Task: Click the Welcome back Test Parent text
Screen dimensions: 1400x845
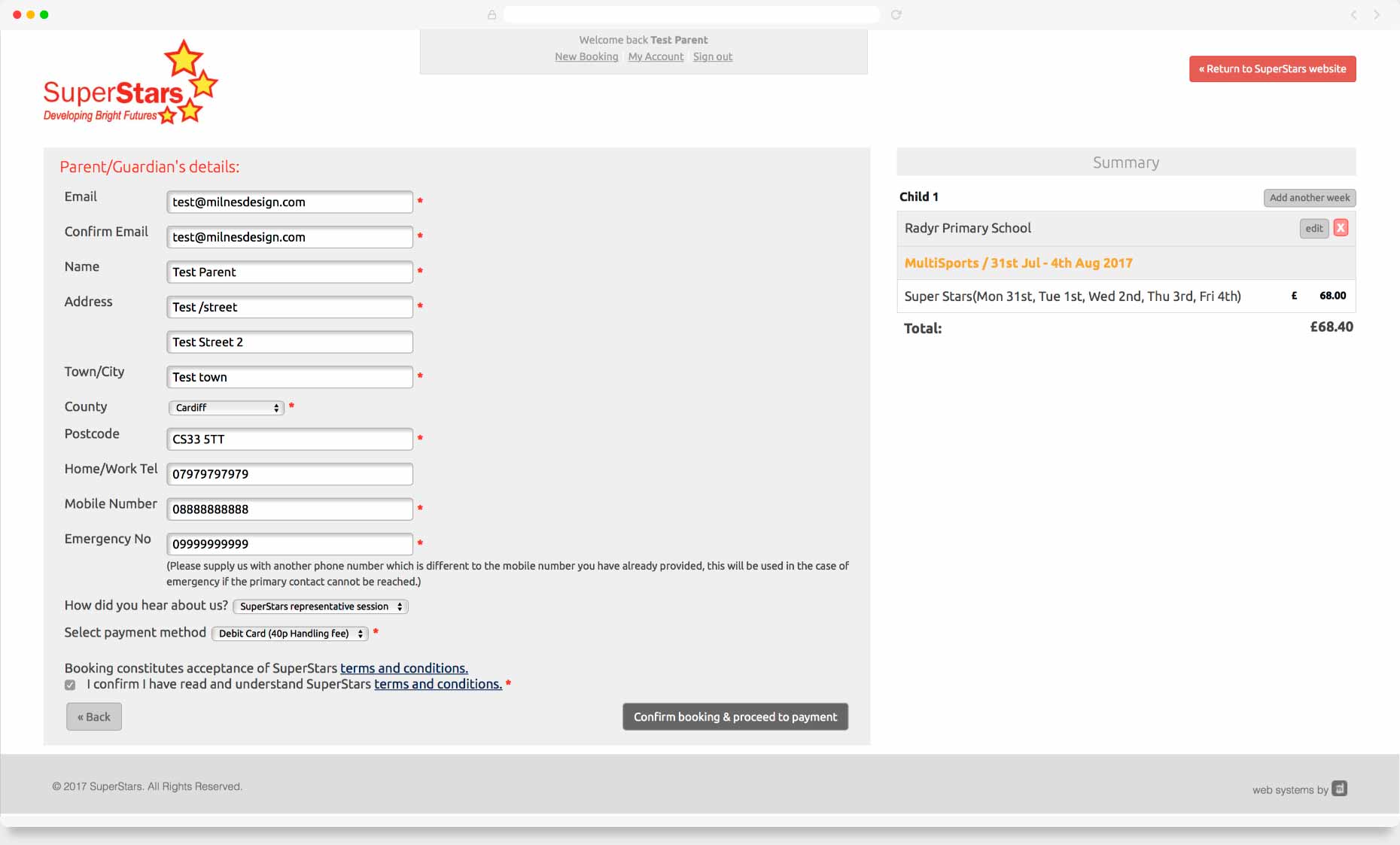Action: [644, 40]
